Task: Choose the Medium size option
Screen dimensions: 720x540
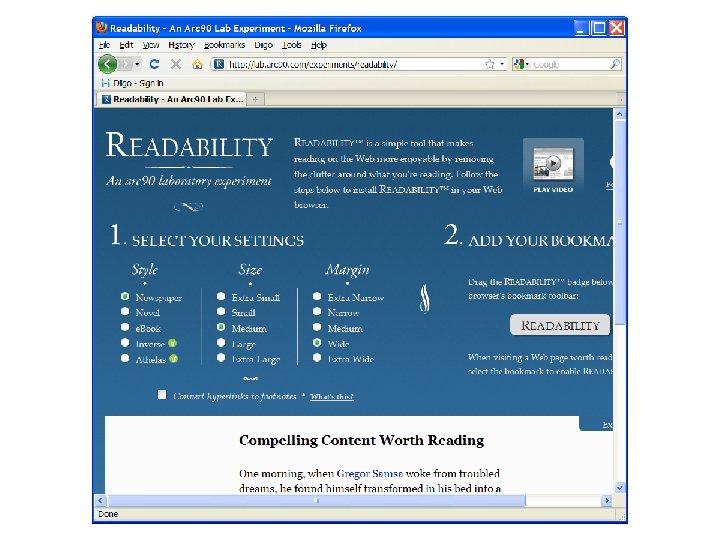Action: (221, 327)
